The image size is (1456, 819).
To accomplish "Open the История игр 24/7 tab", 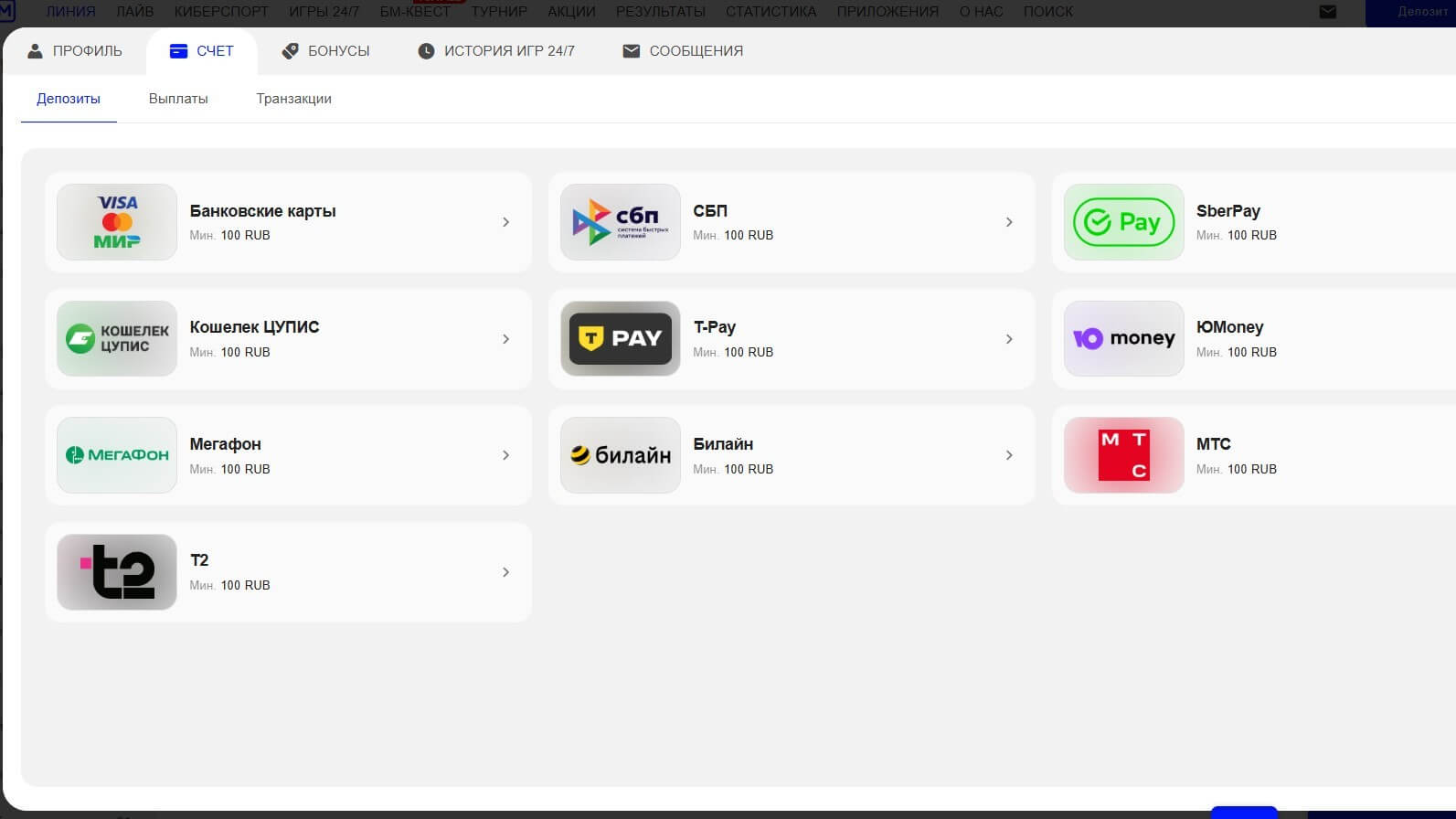I will tap(496, 51).
